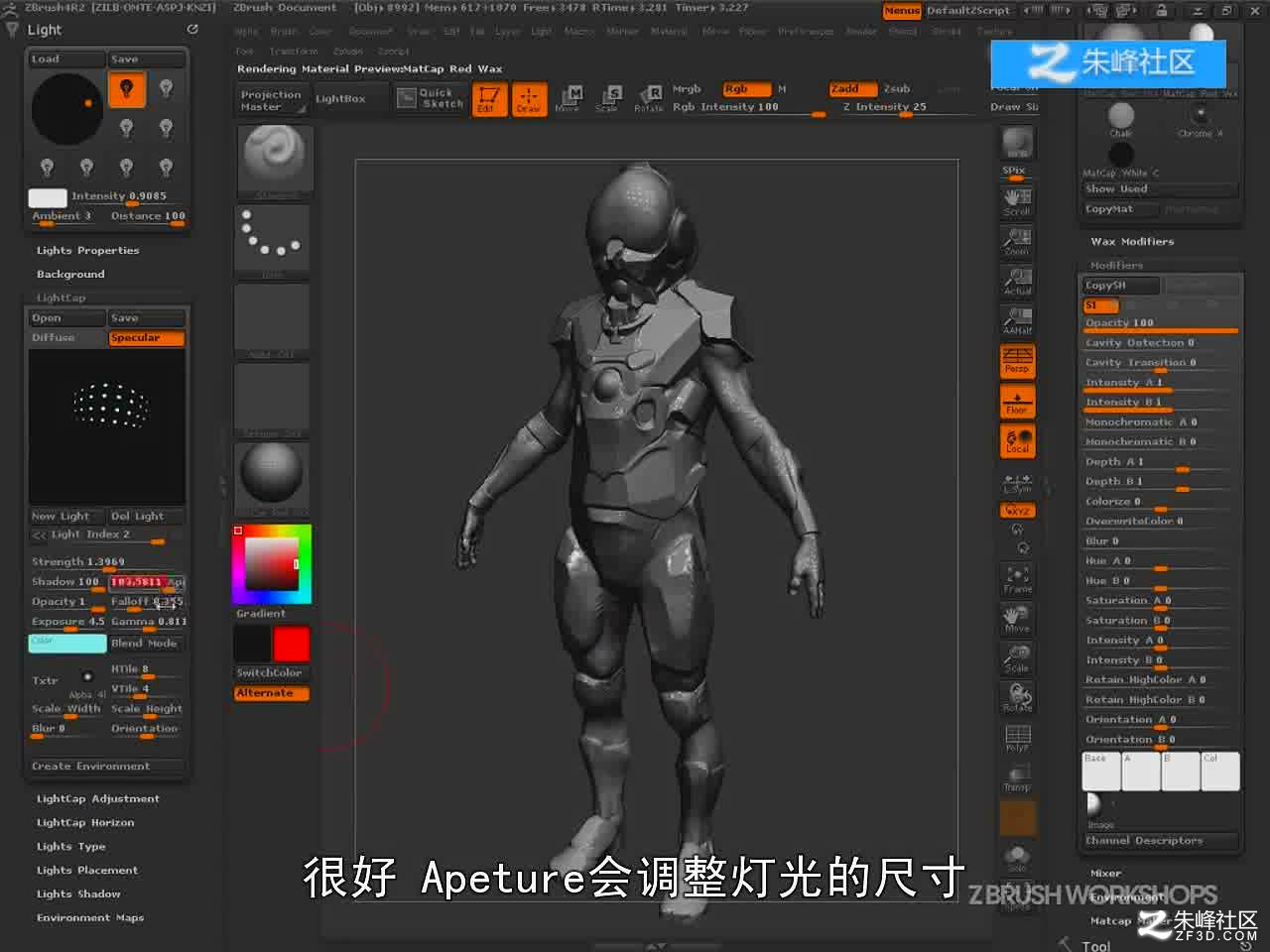This screenshot has height=952, width=1270.
Task: Open the Light palette title
Action: click(44, 30)
